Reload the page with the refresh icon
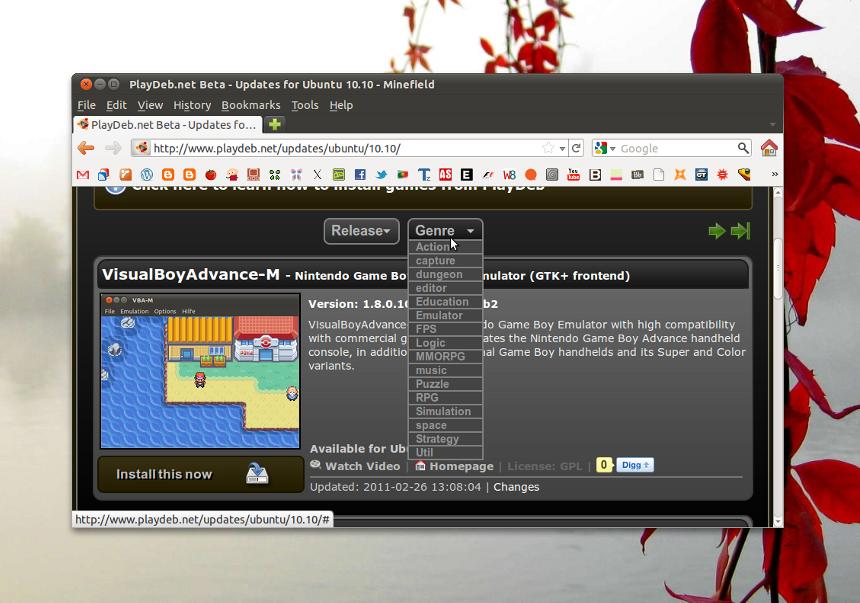The width and height of the screenshot is (860, 603). tap(576, 148)
